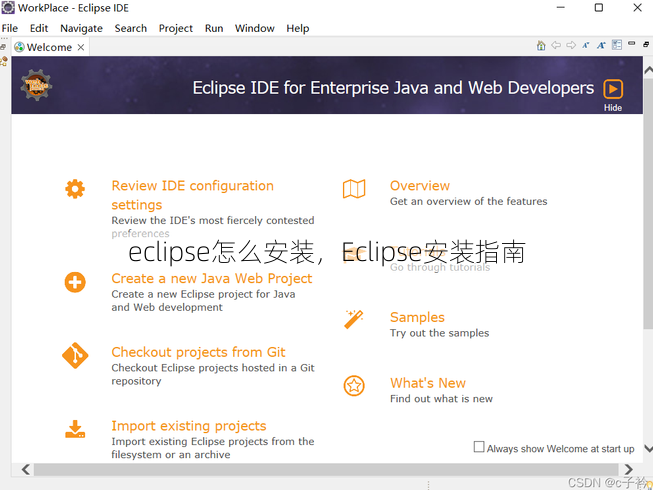Viewport: 653px width, 490px height.
Task: Click the open book Overview icon
Action: (354, 189)
